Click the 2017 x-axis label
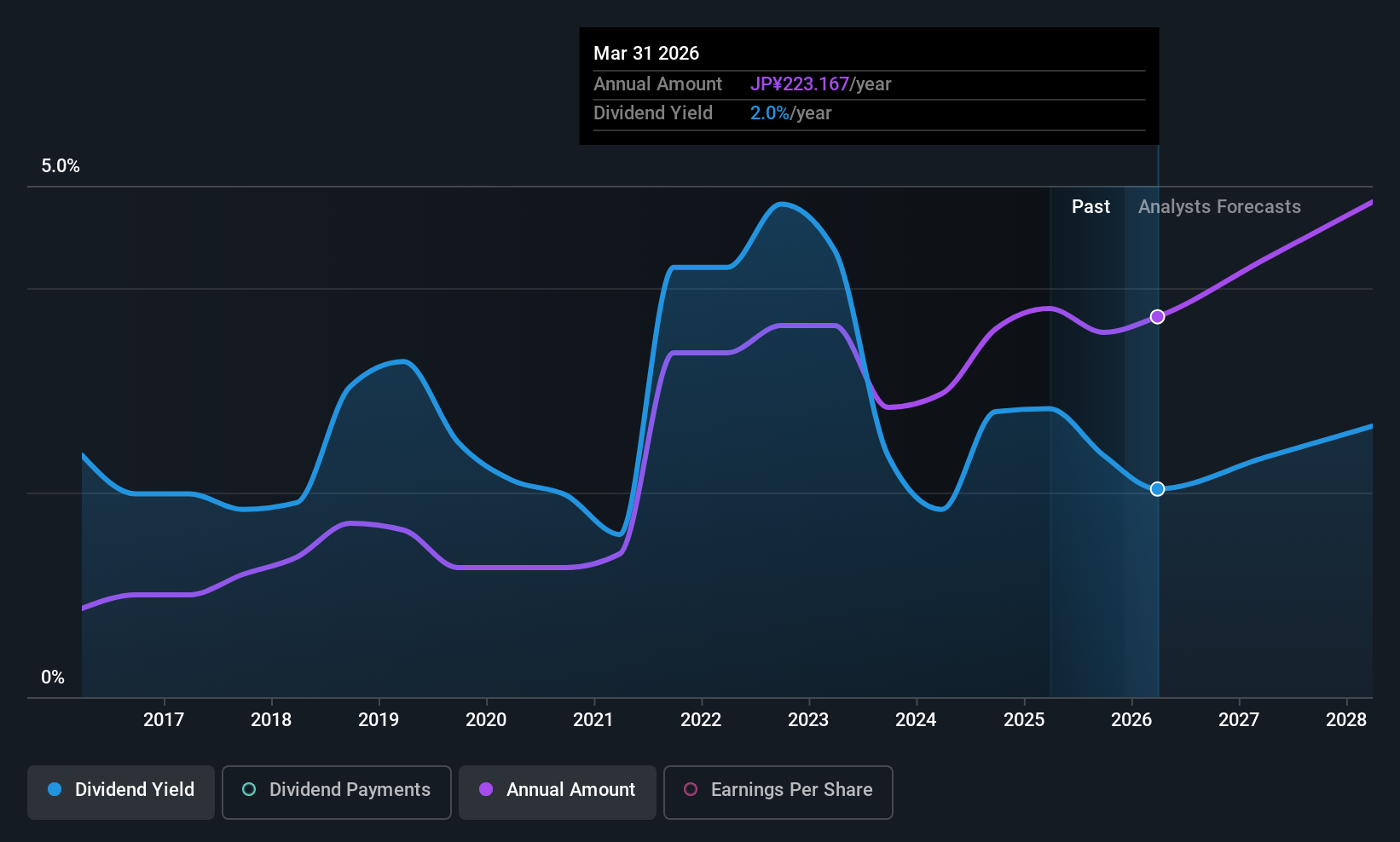The height and width of the screenshot is (842, 1400). click(x=164, y=719)
